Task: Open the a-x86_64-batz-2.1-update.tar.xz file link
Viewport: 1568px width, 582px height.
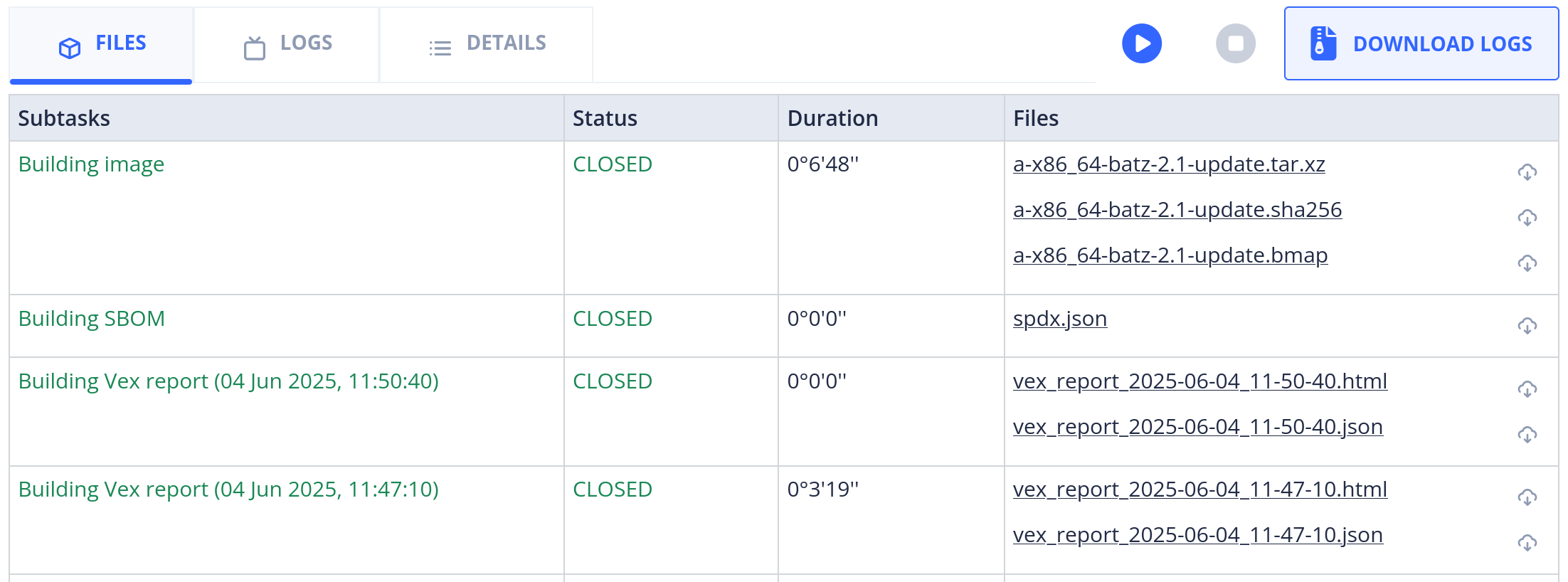Action: pyautogui.click(x=1169, y=164)
